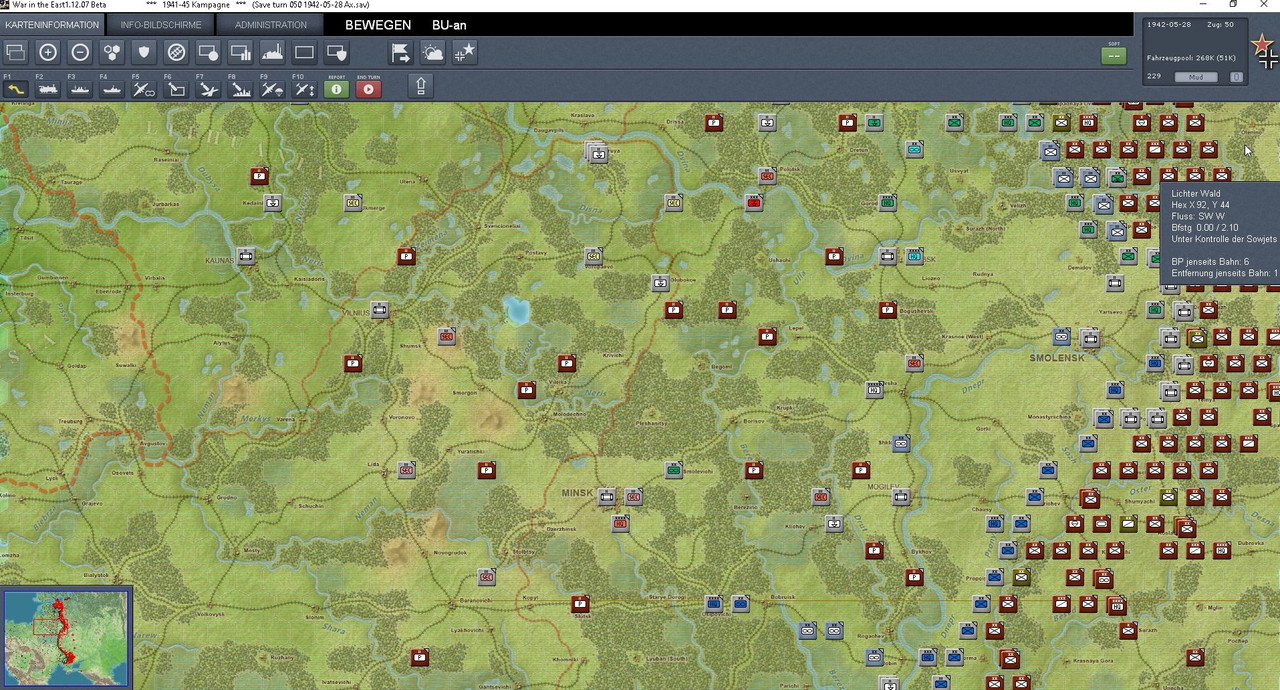Viewport: 1280px width, 690px height.
Task: Click the 1942-05-28 date readout
Action: (x=1168, y=27)
